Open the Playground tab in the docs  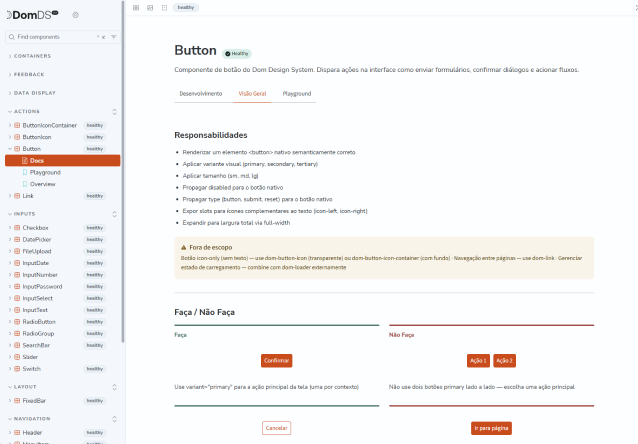297,94
